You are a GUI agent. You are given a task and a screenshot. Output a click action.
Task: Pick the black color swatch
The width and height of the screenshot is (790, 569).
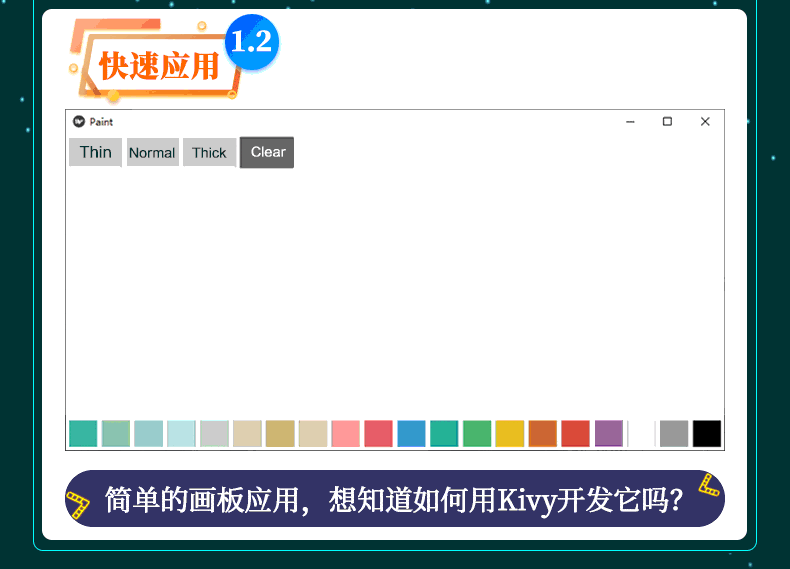(x=706, y=434)
